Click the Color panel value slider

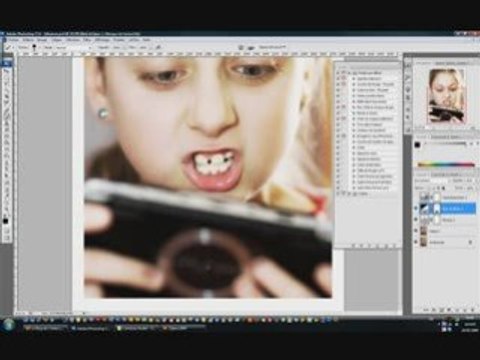(445, 144)
